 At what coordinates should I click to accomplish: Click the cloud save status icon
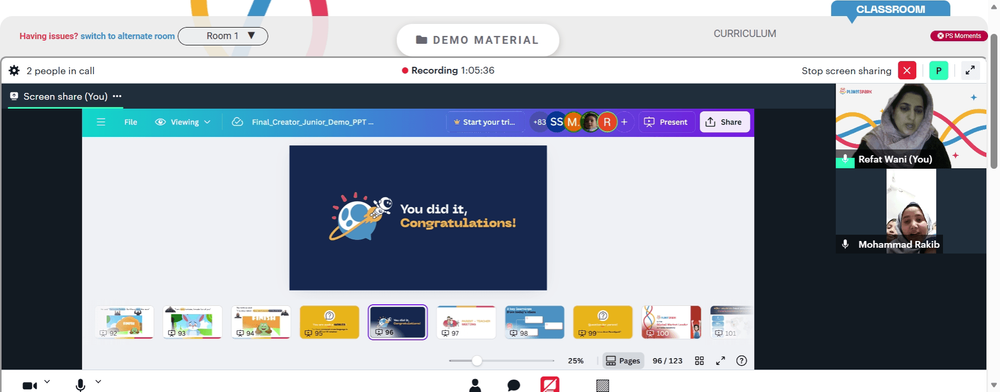237,122
